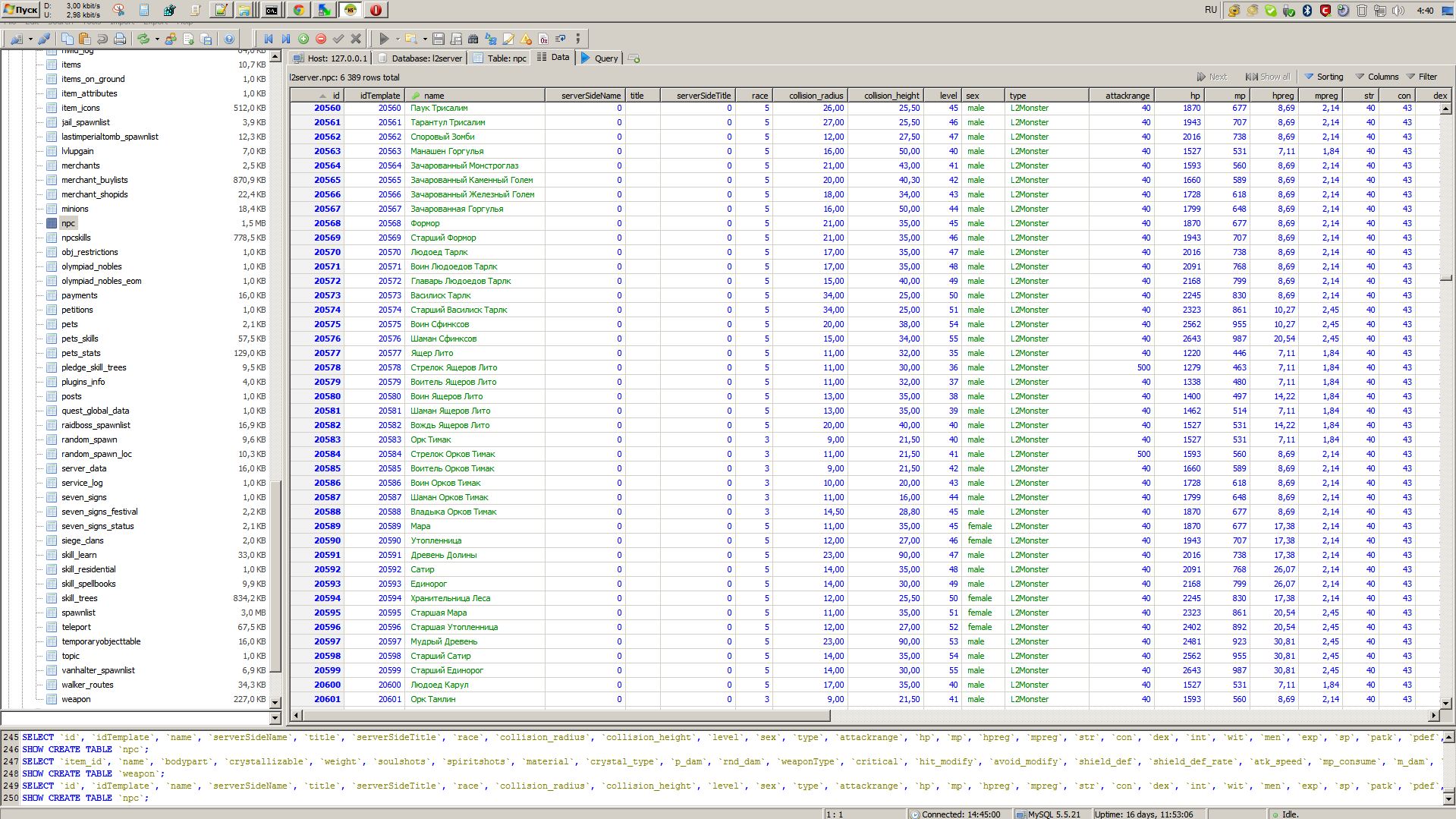Switch to Host: 127.0.0.1 tab
The image size is (1456, 819).
tap(330, 58)
